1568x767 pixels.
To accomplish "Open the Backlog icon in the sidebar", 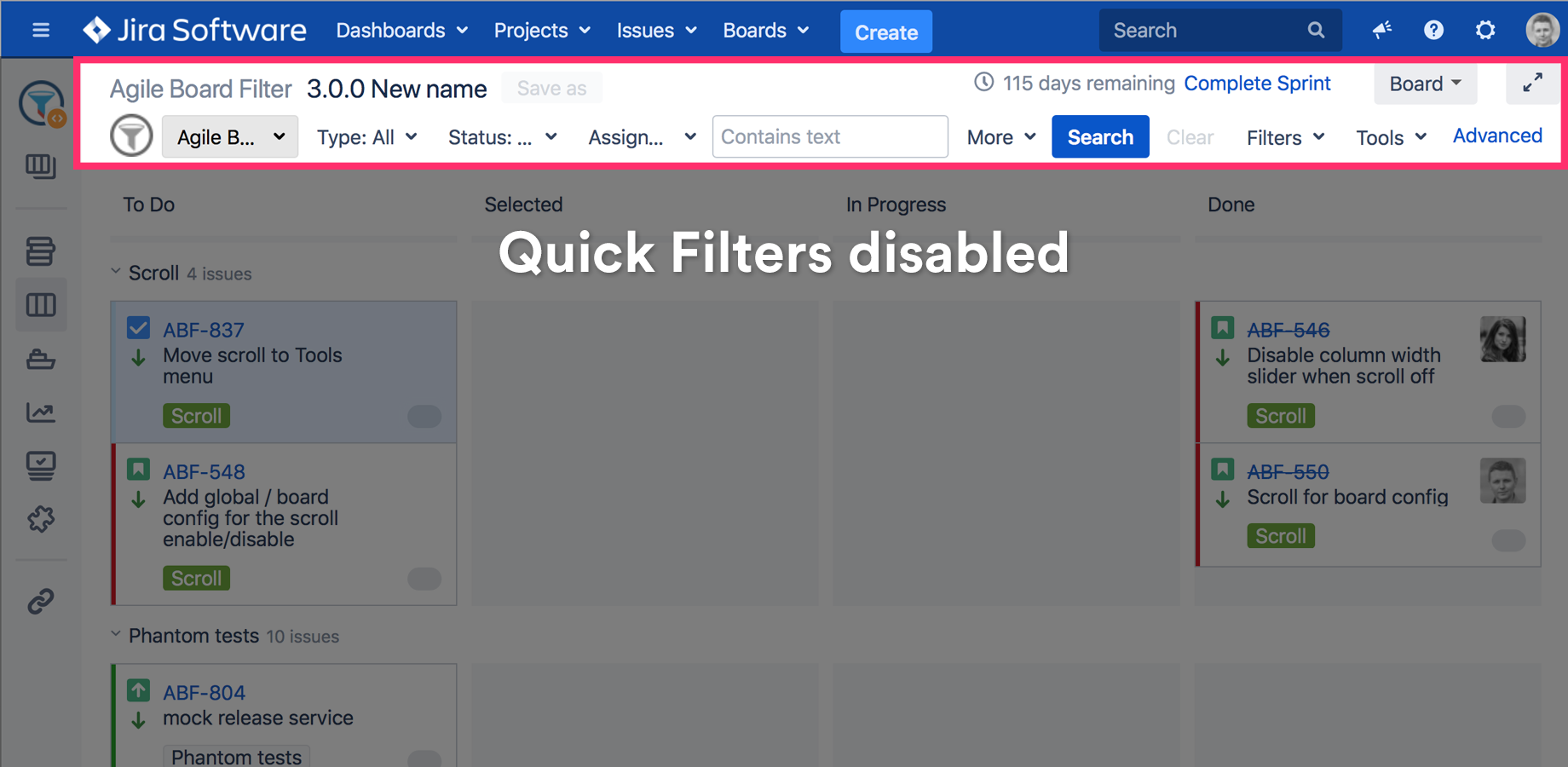I will (40, 251).
